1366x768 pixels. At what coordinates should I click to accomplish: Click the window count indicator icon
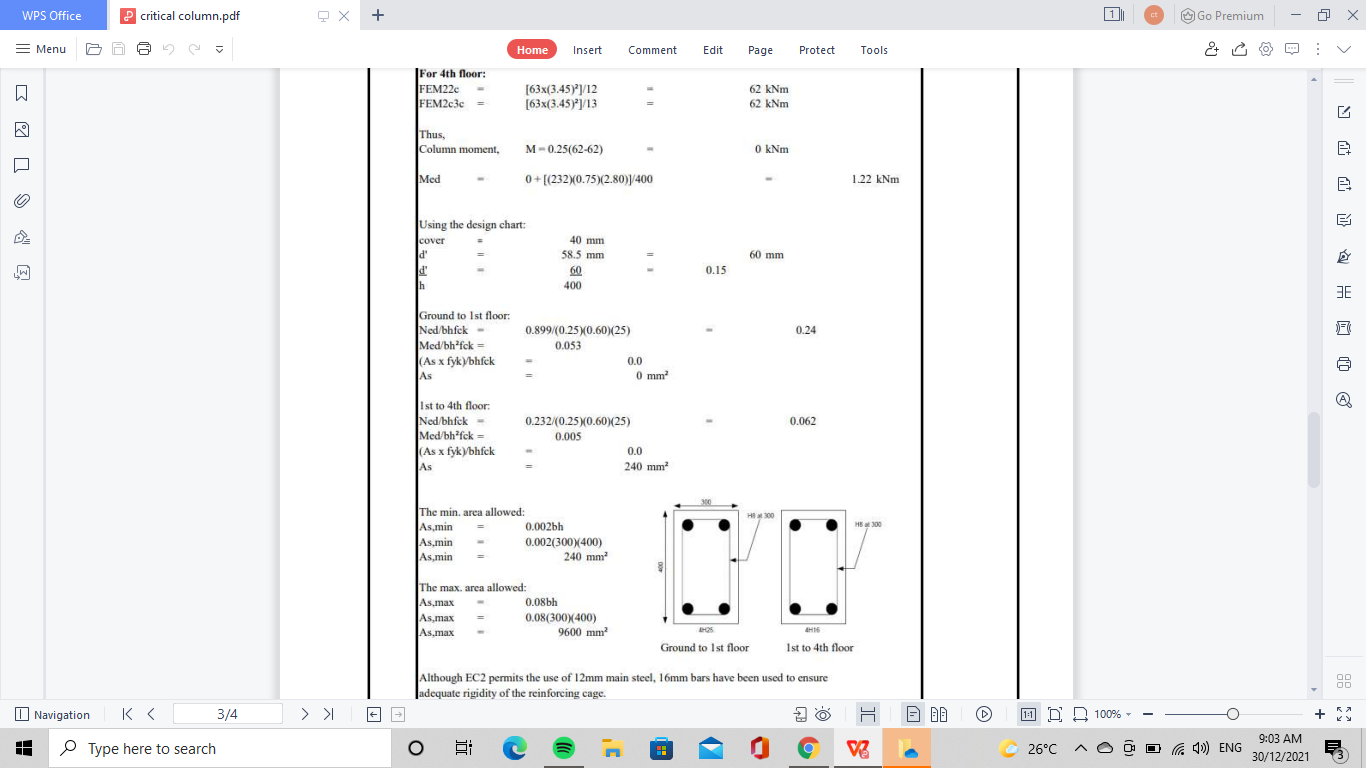coord(1114,15)
